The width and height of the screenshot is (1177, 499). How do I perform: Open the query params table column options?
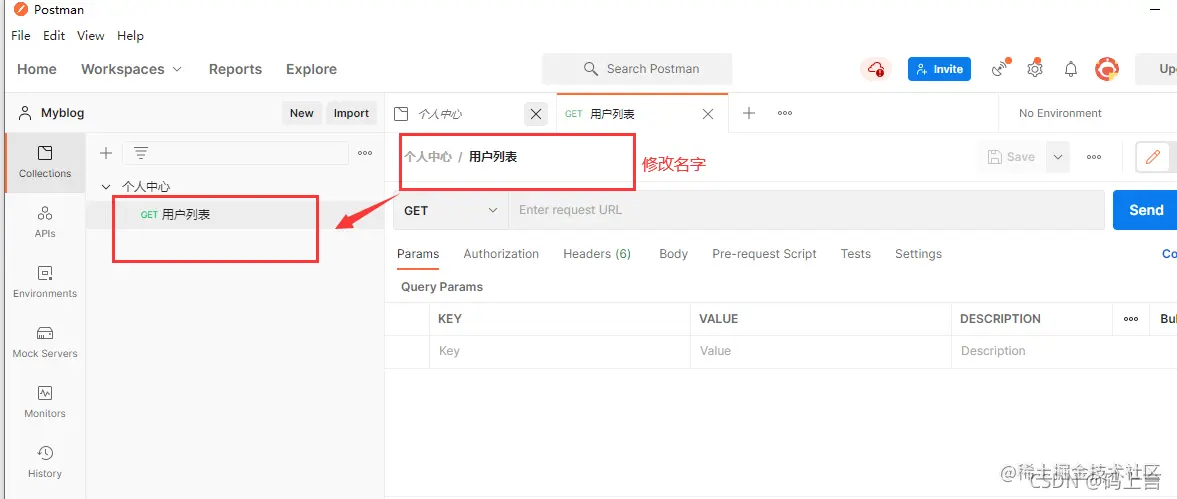1130,319
